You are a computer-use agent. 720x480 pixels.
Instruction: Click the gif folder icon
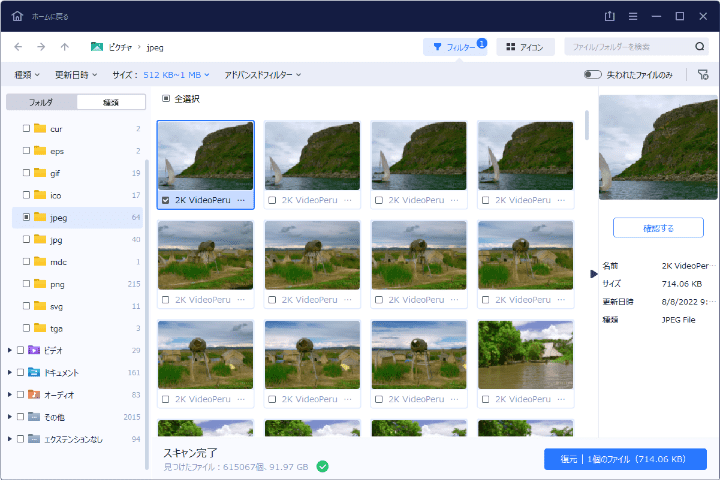(40, 173)
